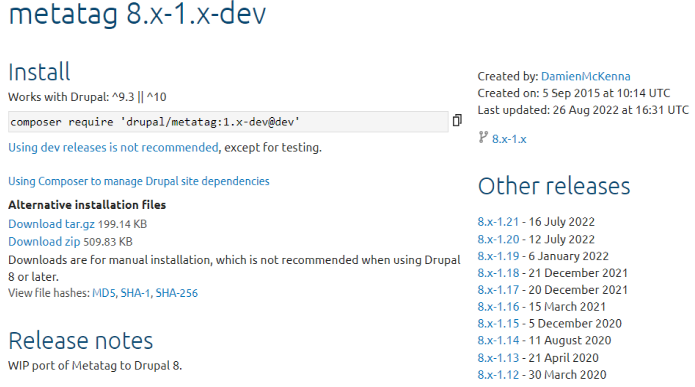Screen dimensions: 695x387
Task: Open release 8.x-1.15
Action: coord(498,324)
